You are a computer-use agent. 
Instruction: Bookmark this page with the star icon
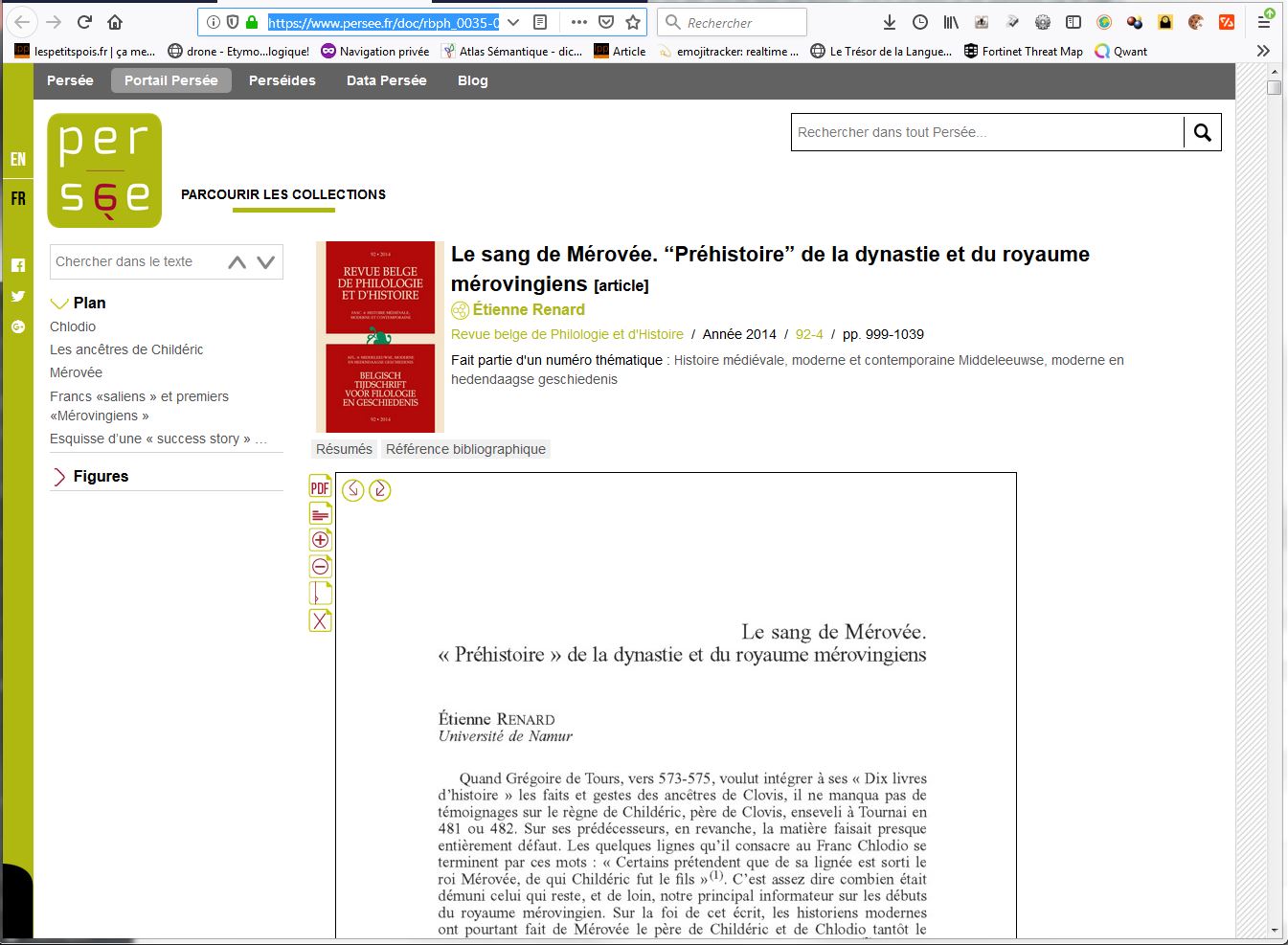(x=633, y=22)
